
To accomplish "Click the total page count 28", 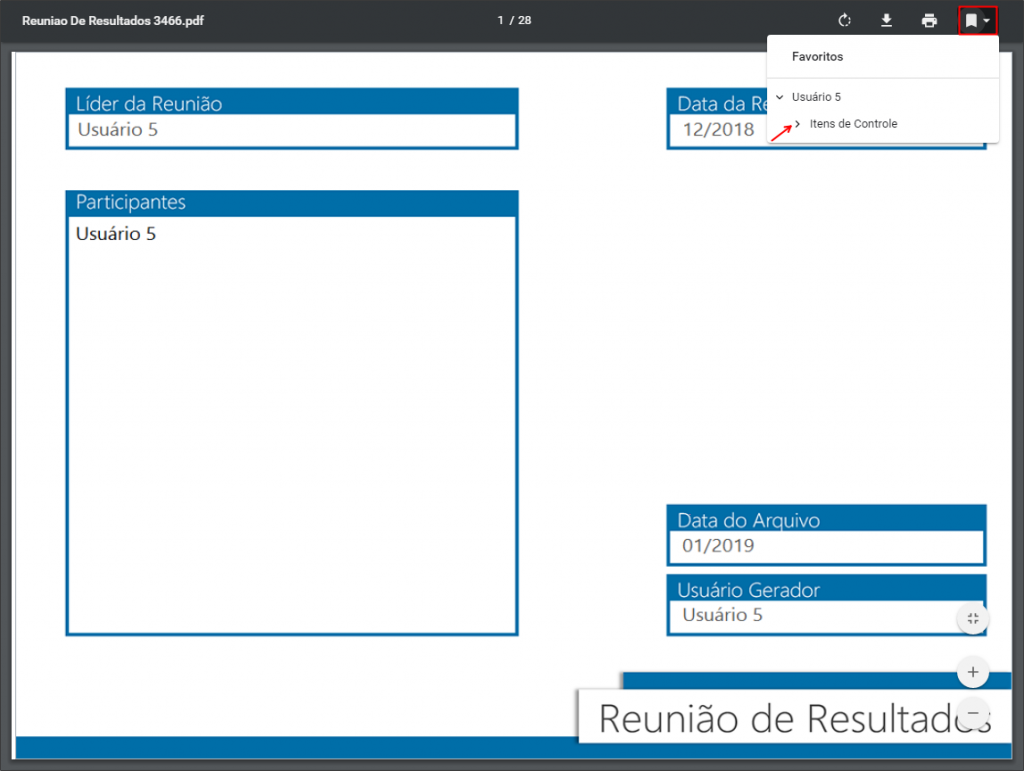I will pos(524,20).
